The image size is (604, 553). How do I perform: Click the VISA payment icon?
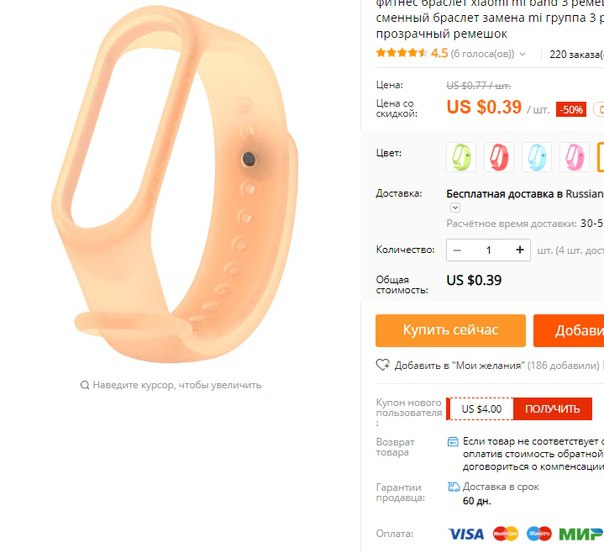466,534
